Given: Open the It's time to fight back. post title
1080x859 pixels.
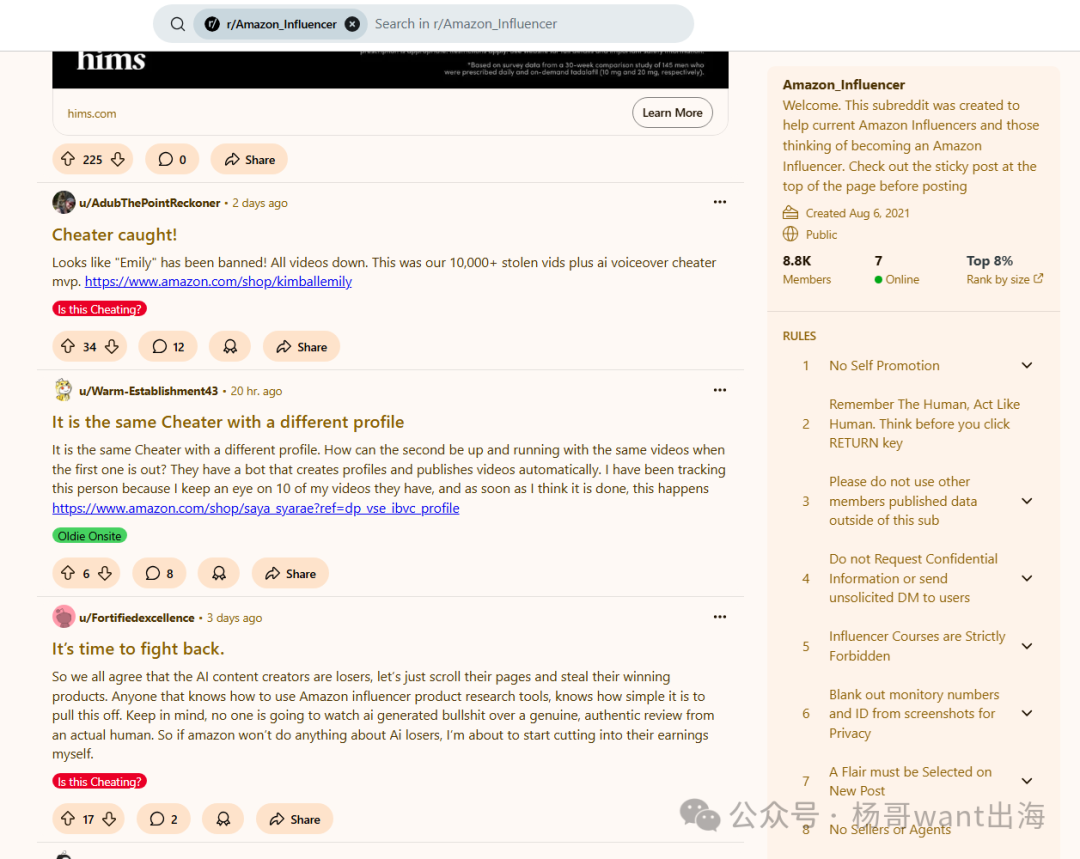Looking at the screenshot, I should 138,649.
